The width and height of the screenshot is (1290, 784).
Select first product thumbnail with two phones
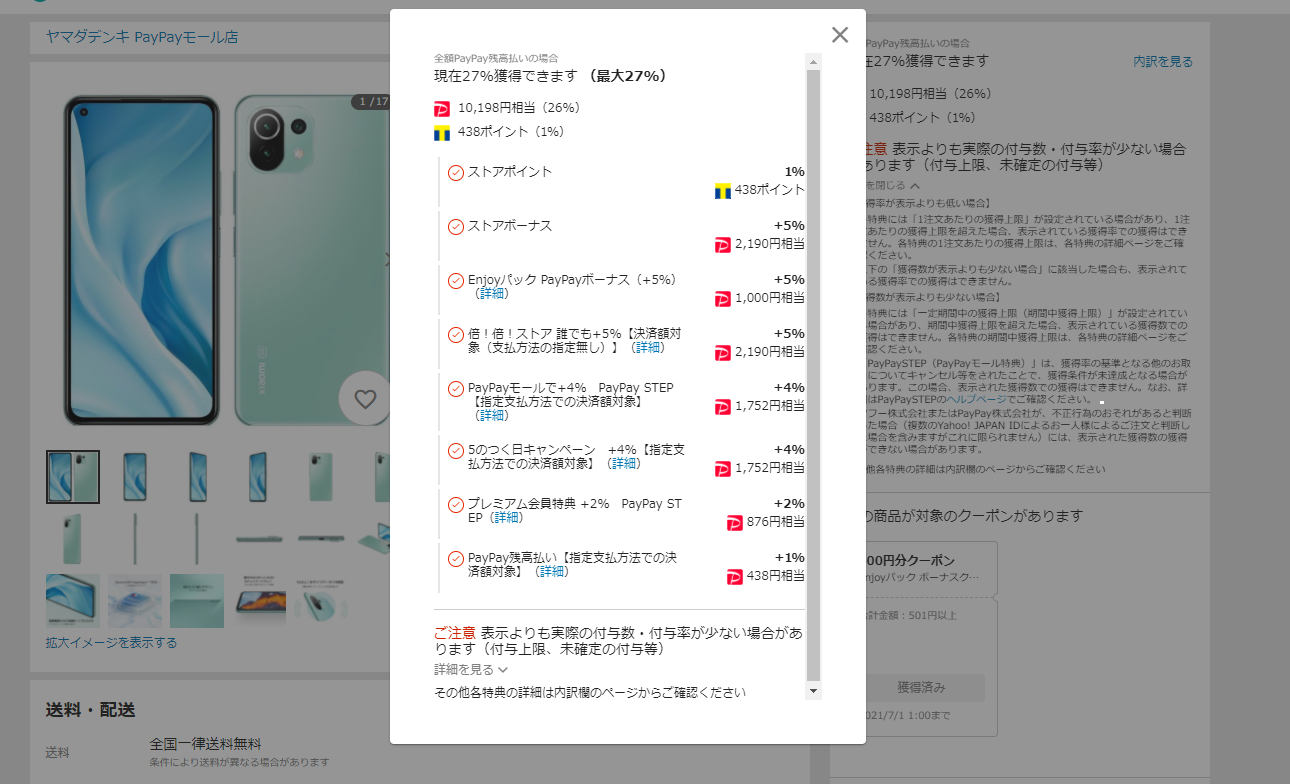[x=73, y=477]
